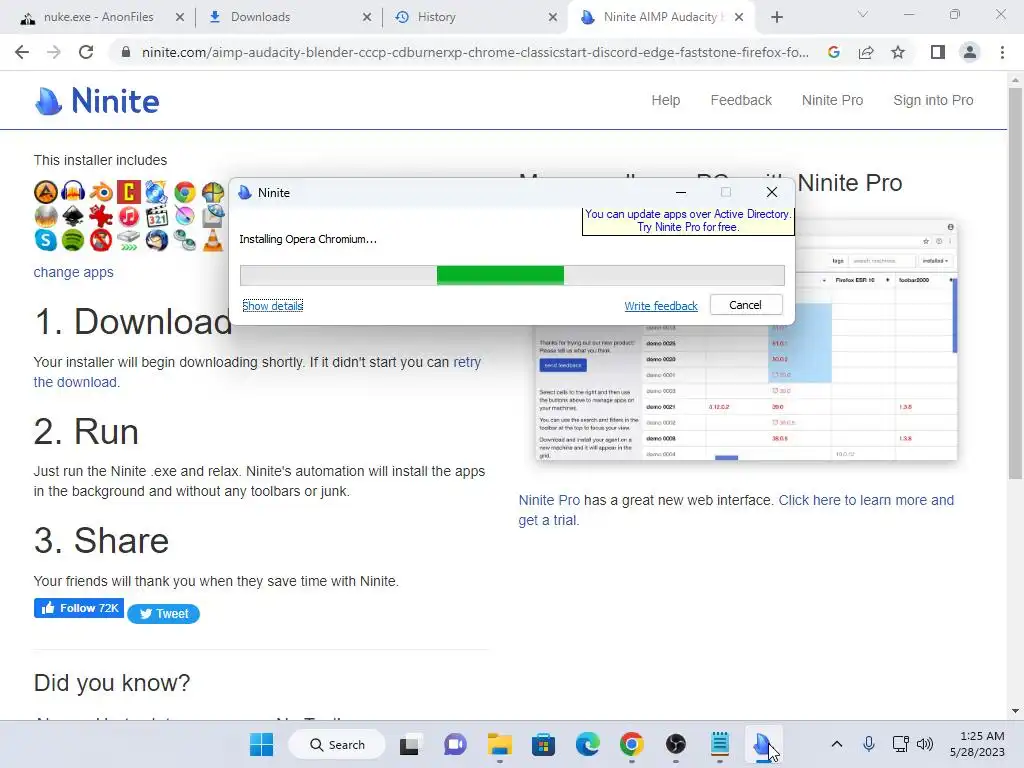
Task: Cancel the Ninite installation
Action: (x=745, y=305)
